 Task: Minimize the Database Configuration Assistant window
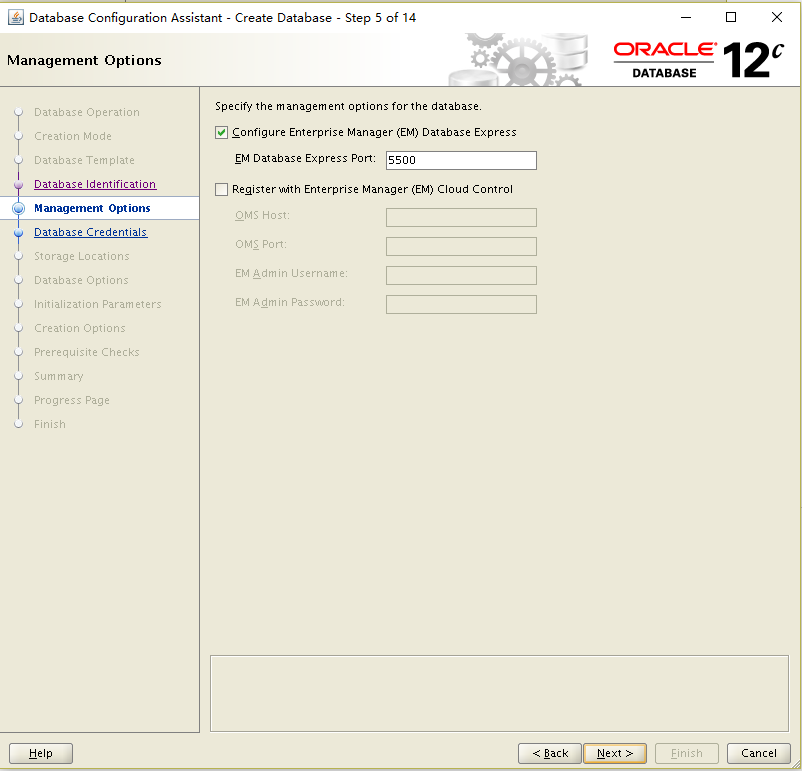click(686, 17)
